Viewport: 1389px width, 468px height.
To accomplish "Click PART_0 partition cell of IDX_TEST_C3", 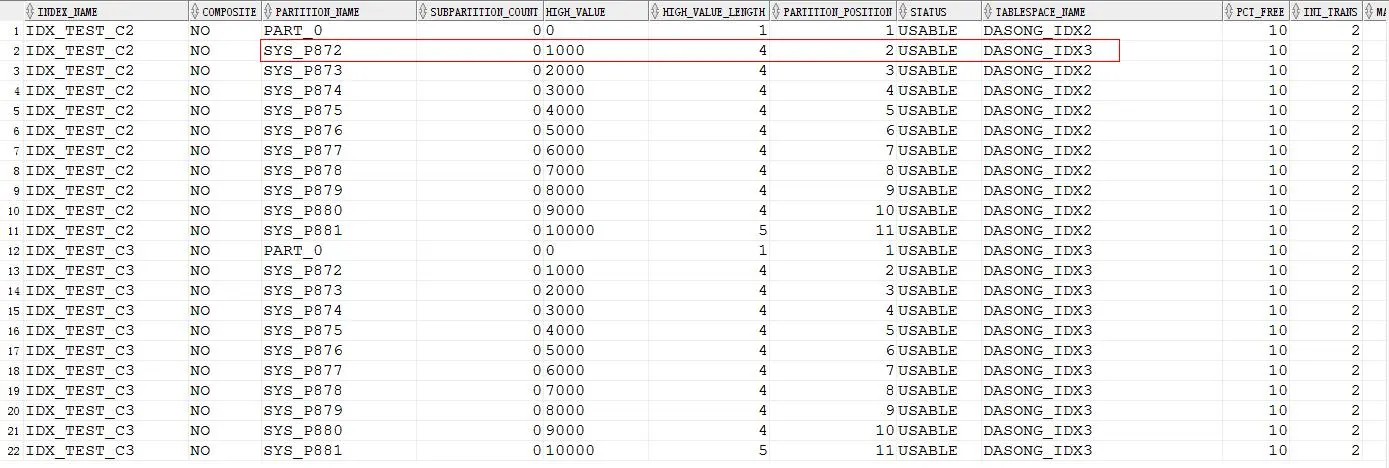I will [x=338, y=251].
